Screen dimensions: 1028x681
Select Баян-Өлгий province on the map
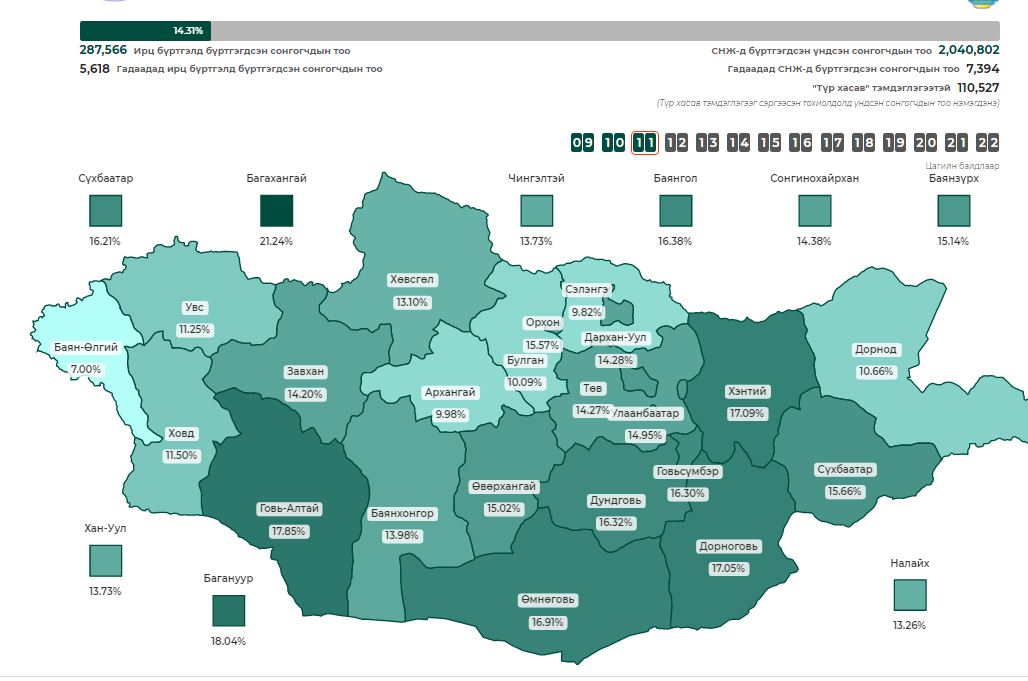87,349
